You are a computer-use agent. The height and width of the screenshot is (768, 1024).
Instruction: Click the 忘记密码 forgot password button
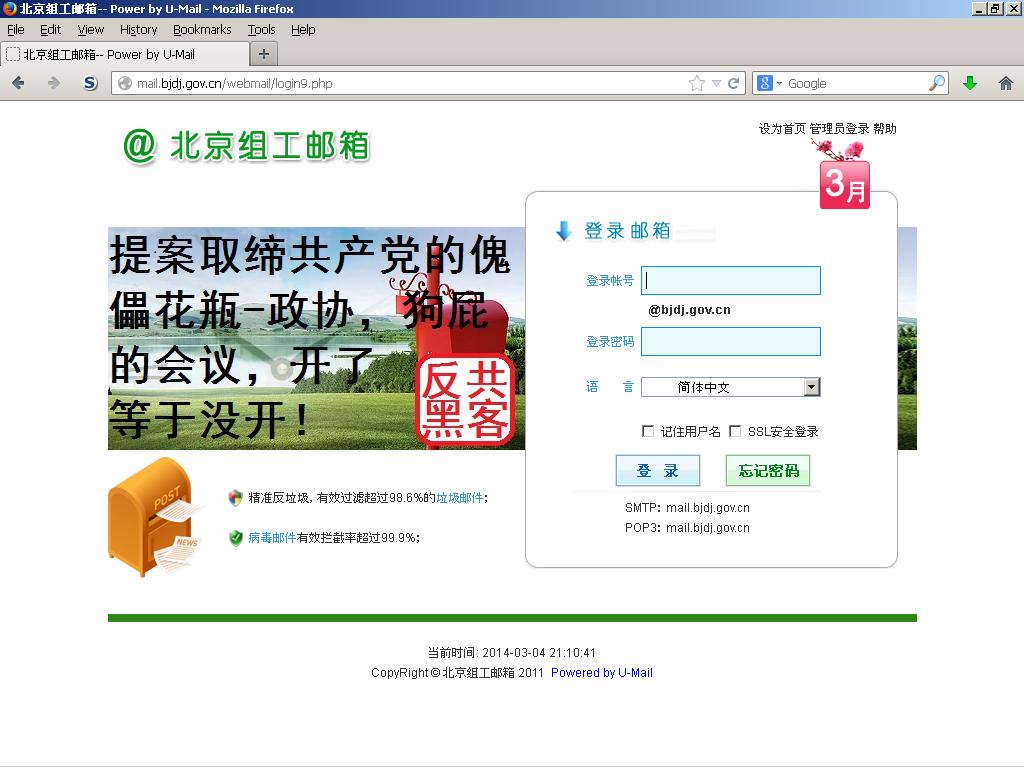pyautogui.click(x=768, y=471)
